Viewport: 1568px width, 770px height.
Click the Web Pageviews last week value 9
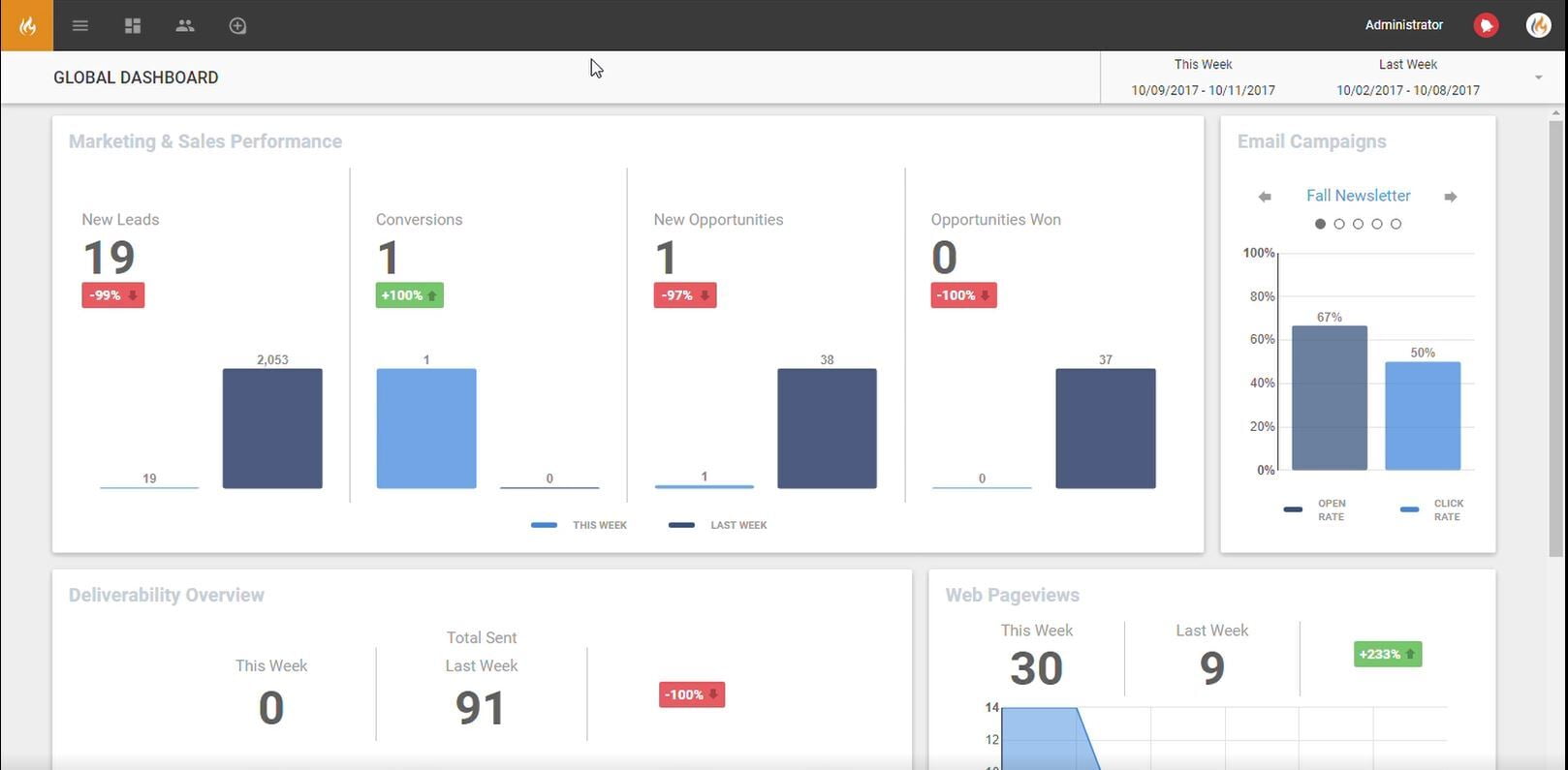pos(1212,668)
